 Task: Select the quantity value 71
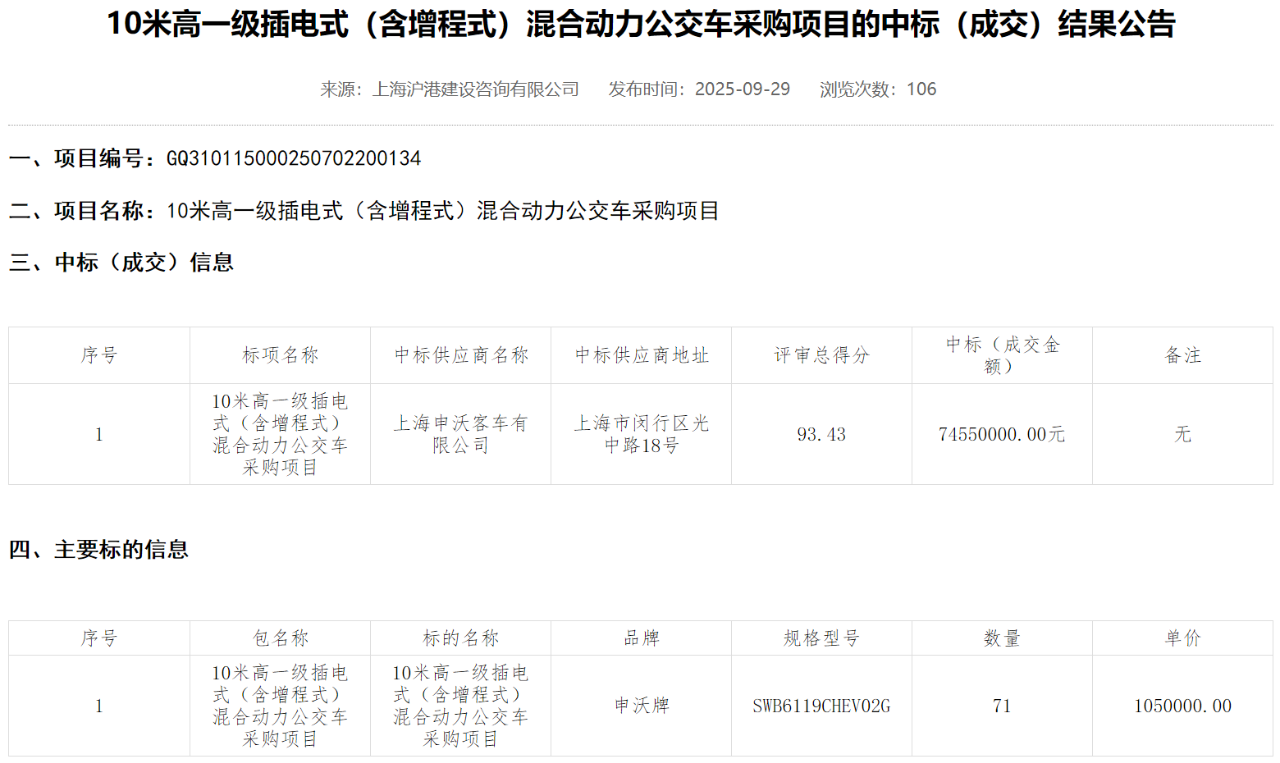(1001, 706)
